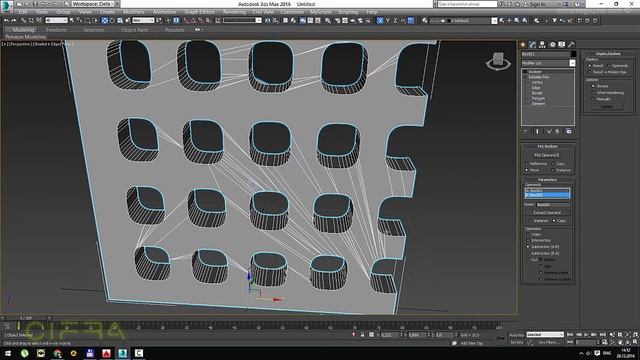
Task: Switch to Object Paint ribbon tab
Action: click(134, 30)
